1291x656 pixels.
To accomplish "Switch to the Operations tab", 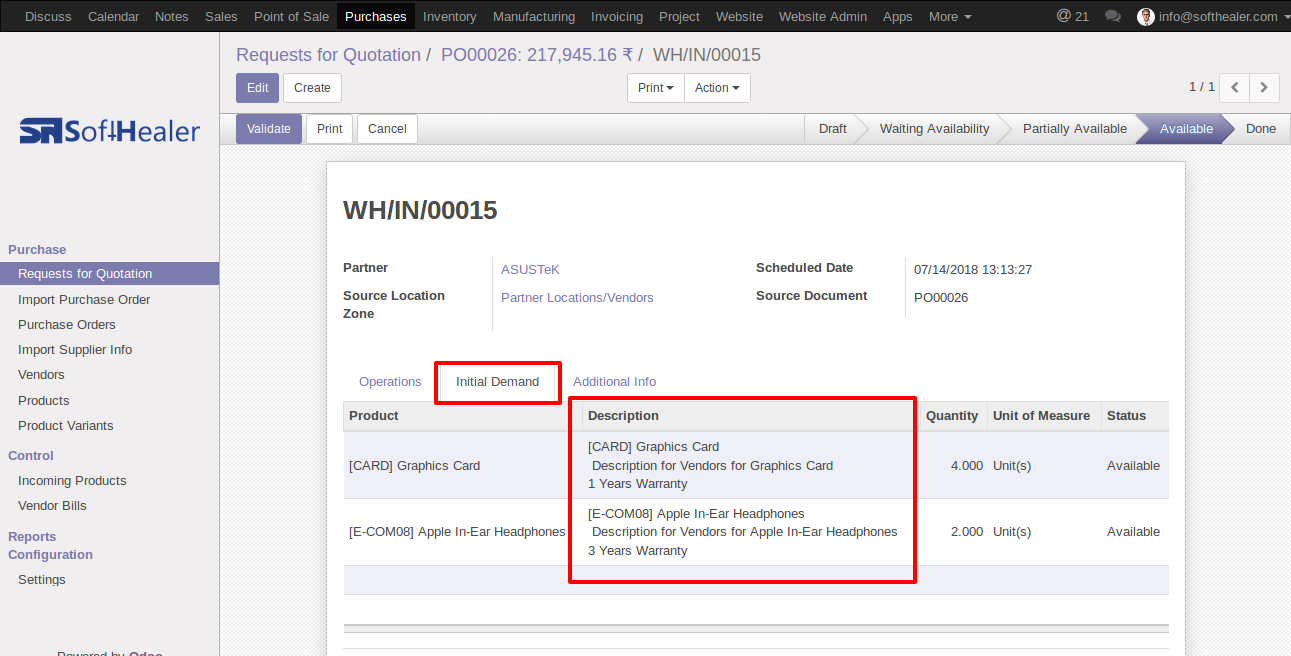I will click(x=390, y=382).
